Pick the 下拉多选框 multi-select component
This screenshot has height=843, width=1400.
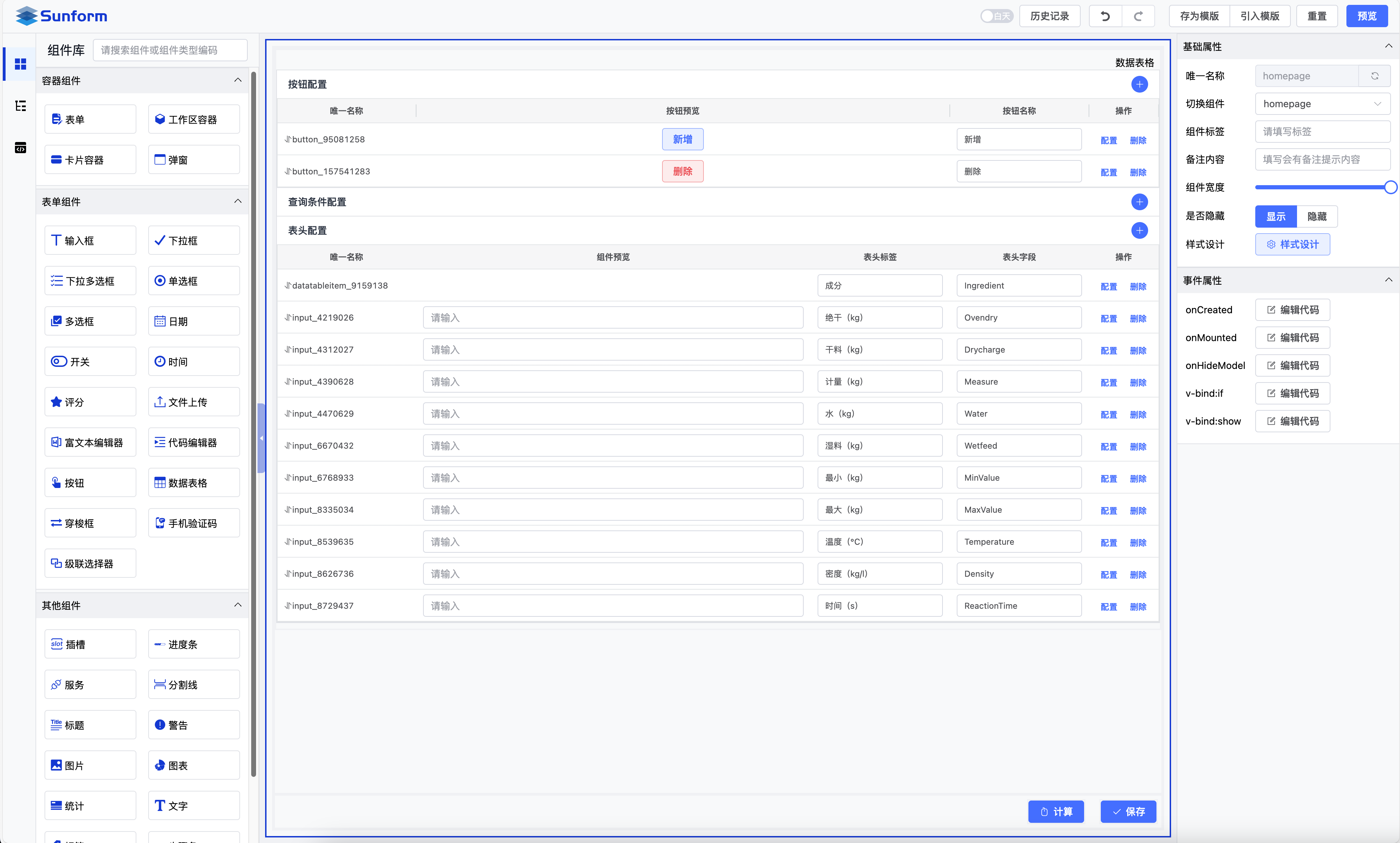[x=90, y=281]
